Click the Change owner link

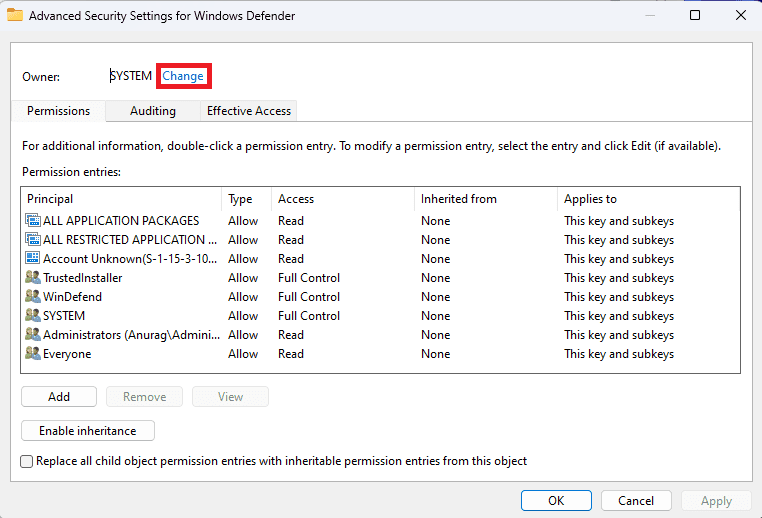183,76
